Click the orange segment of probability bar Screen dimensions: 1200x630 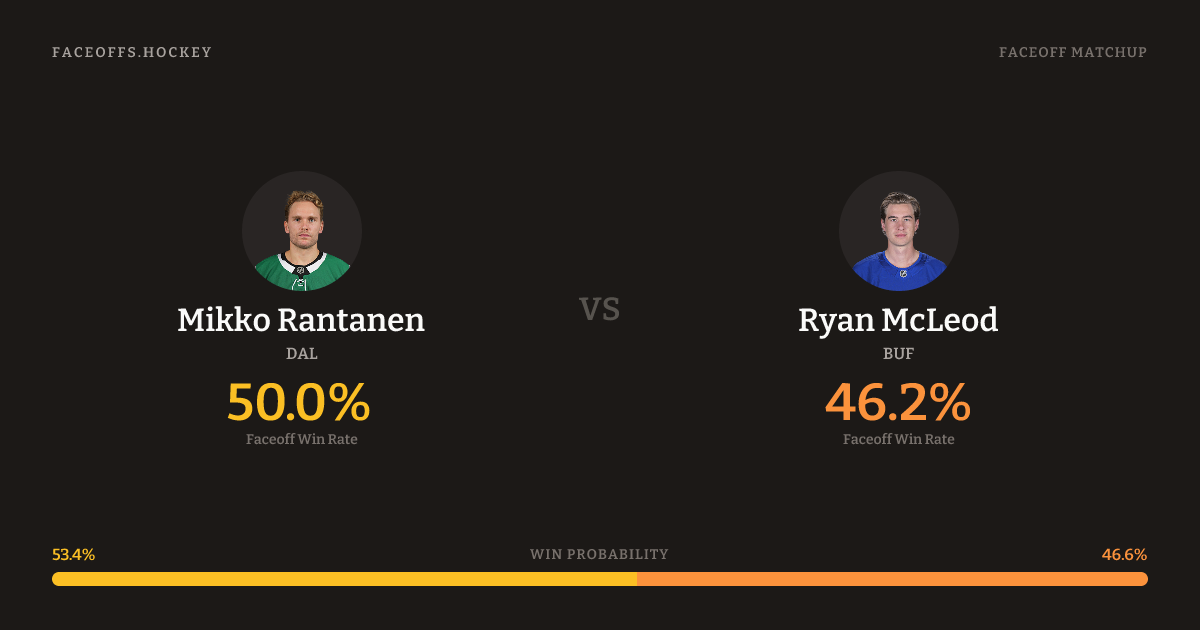tap(892, 579)
